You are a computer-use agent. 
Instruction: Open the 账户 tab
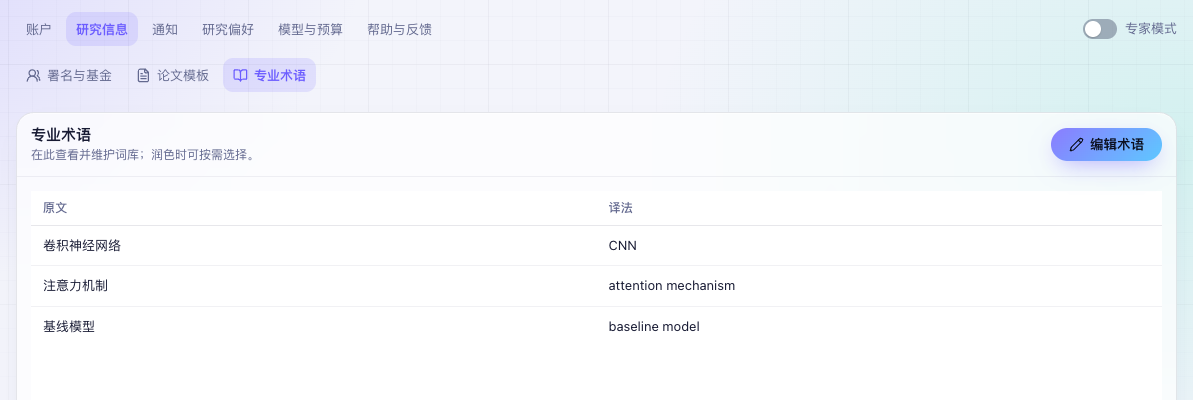39,30
